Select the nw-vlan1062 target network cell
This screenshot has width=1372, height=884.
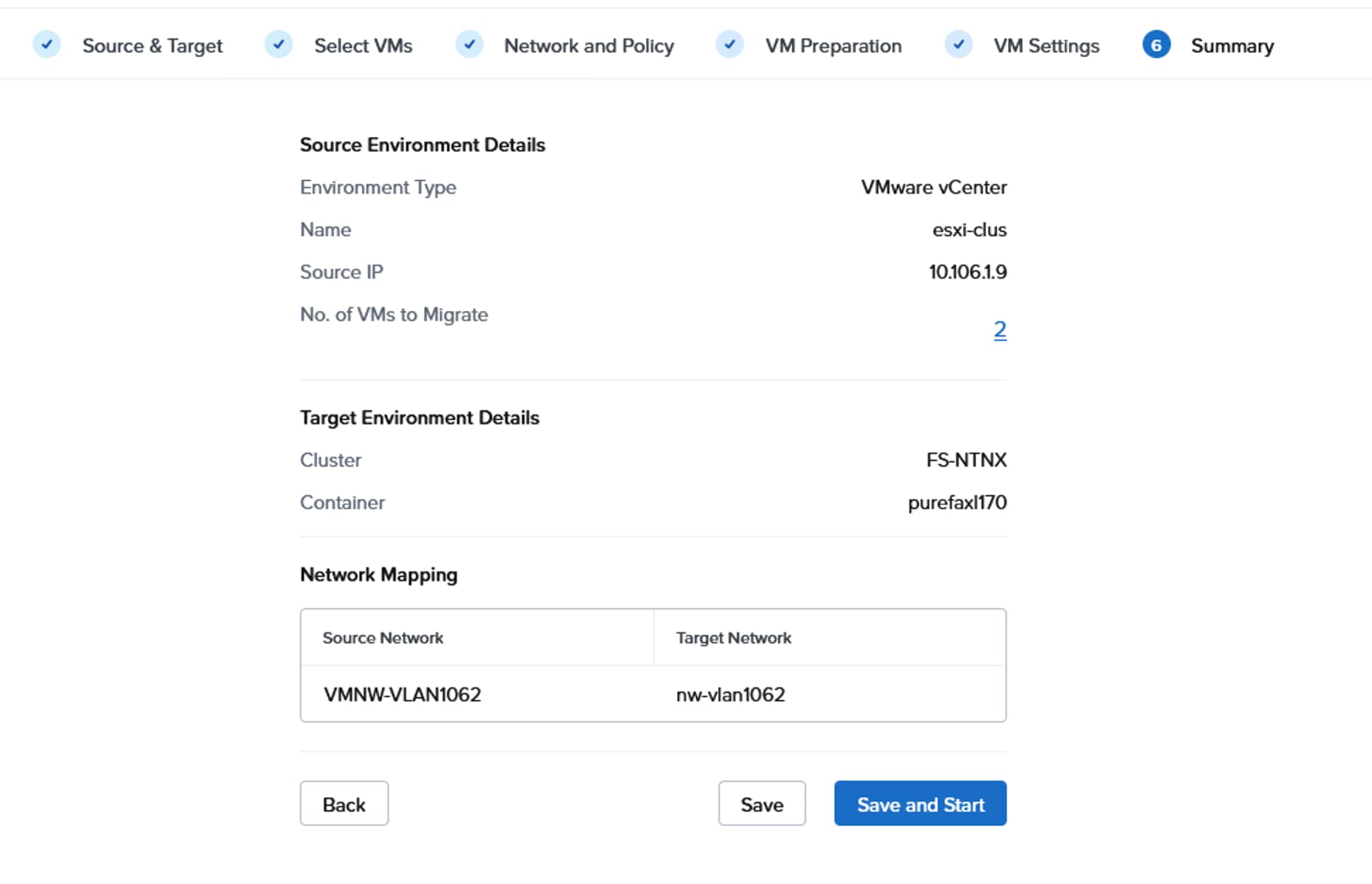731,694
